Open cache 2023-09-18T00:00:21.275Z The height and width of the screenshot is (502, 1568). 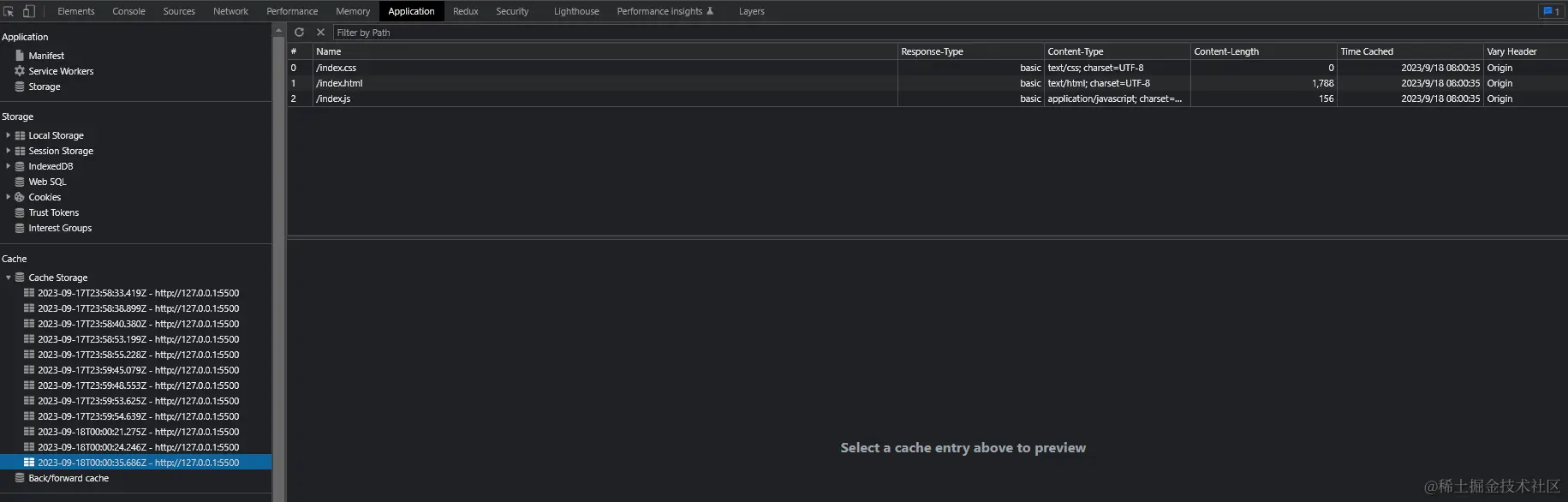(136, 432)
